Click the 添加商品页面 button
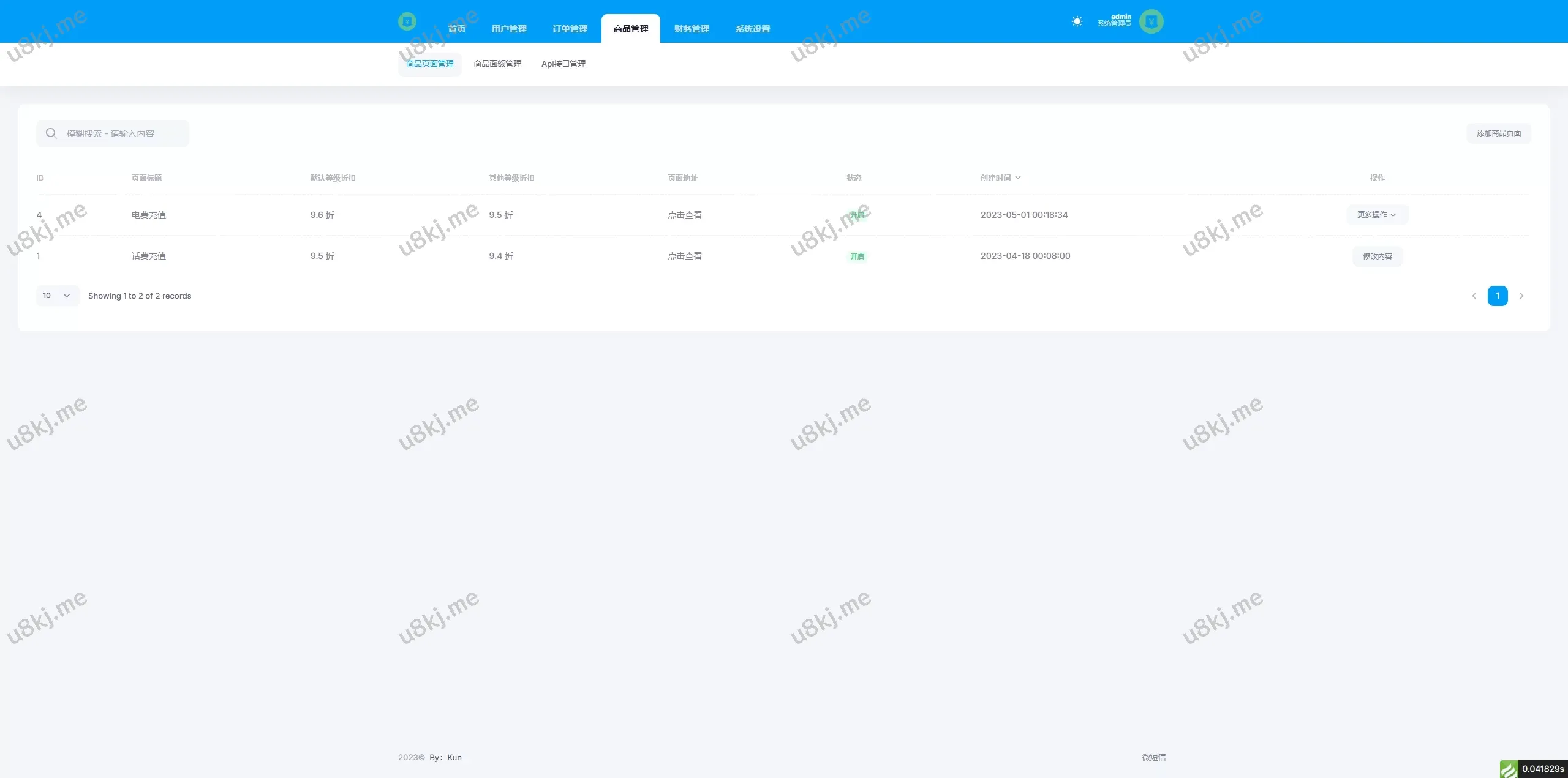This screenshot has height=778, width=1568. coord(1498,133)
